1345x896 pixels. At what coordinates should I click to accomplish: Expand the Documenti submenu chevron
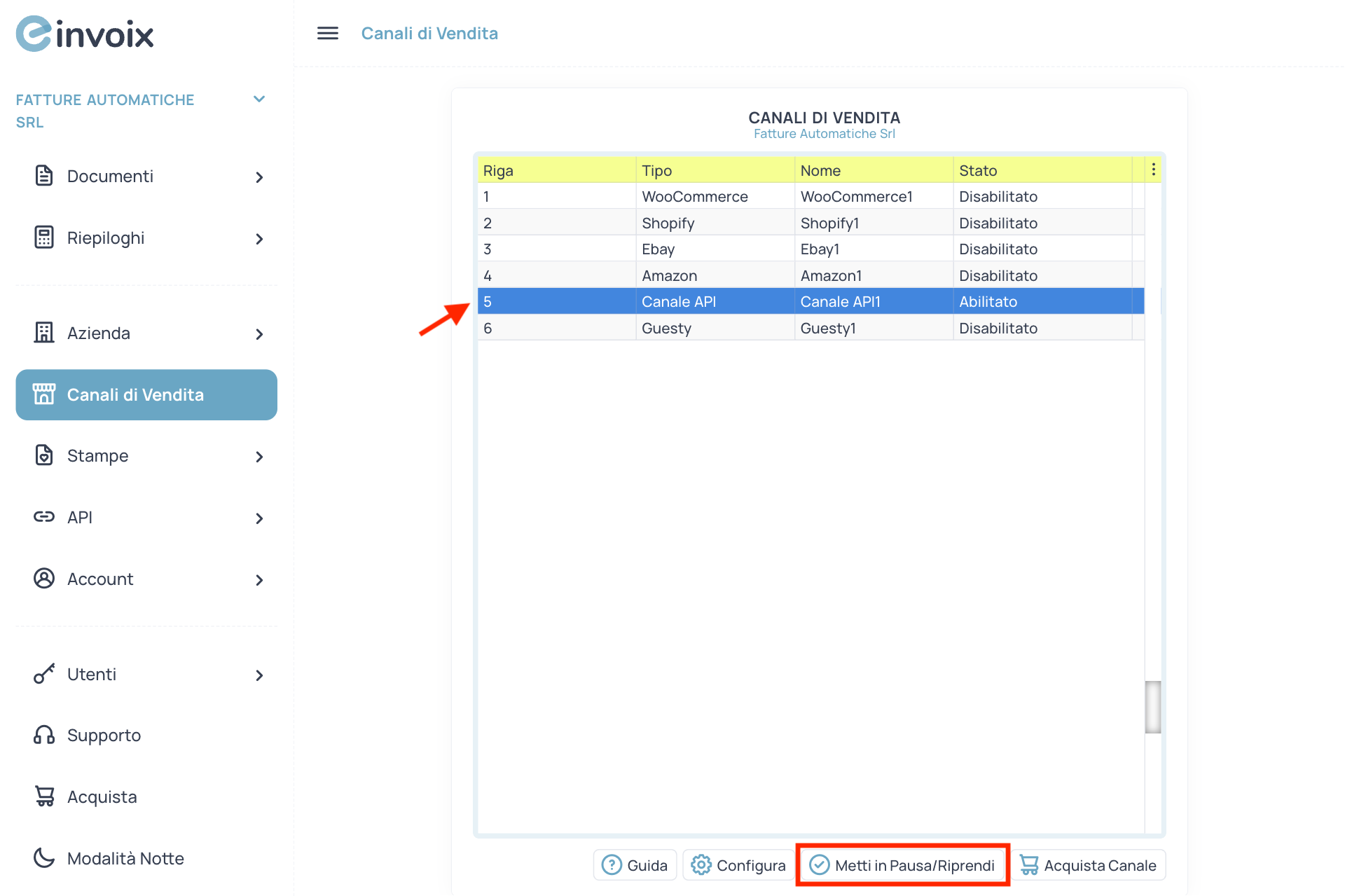click(259, 177)
